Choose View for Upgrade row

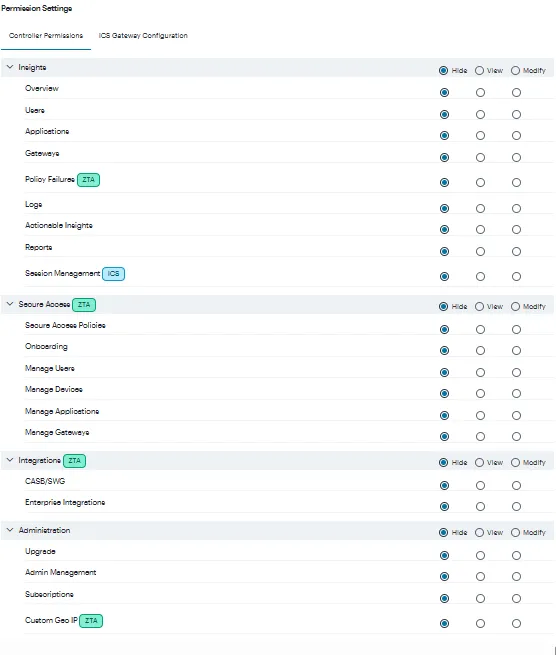coord(480,556)
